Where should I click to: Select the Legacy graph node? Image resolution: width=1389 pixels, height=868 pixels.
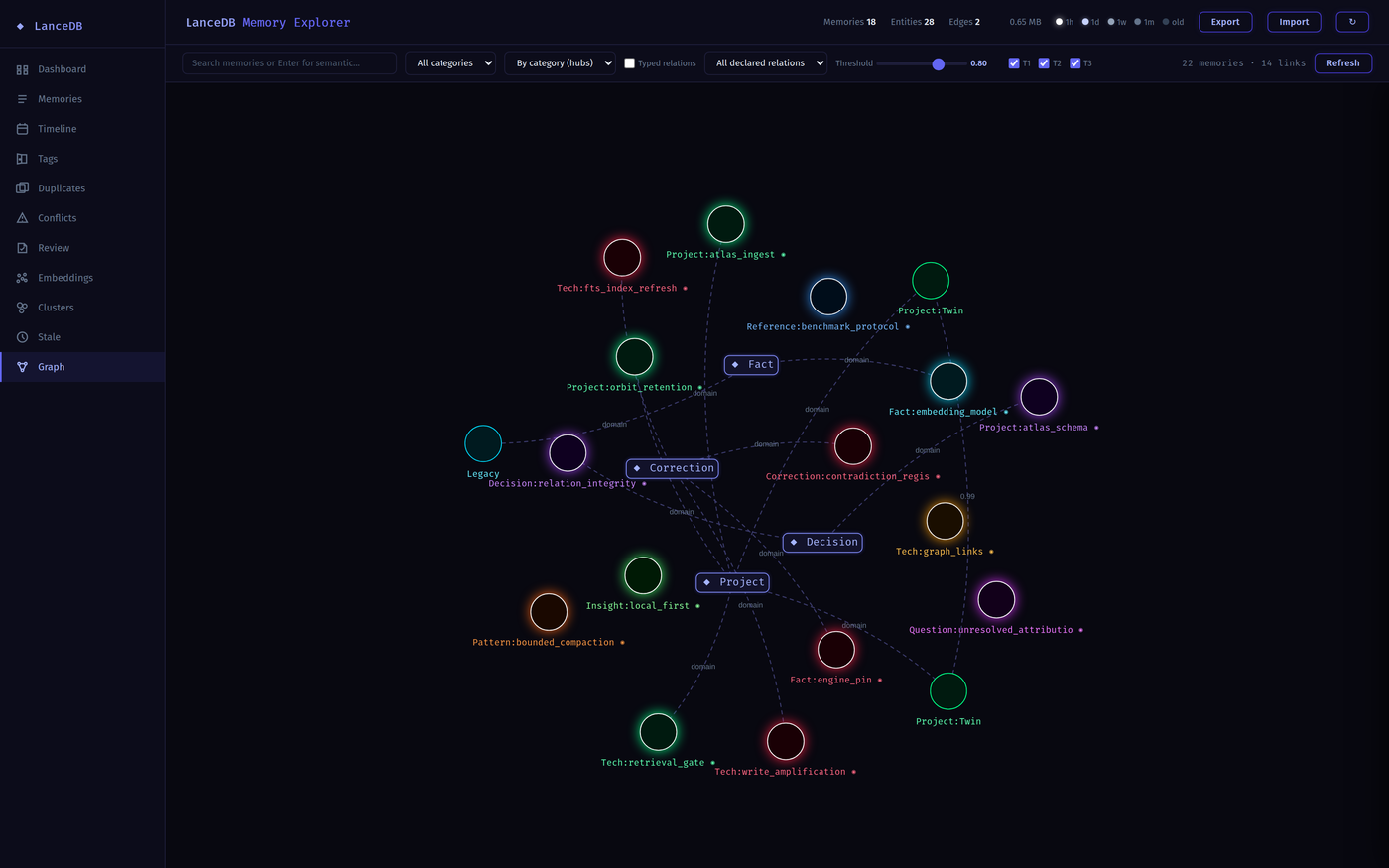point(483,443)
